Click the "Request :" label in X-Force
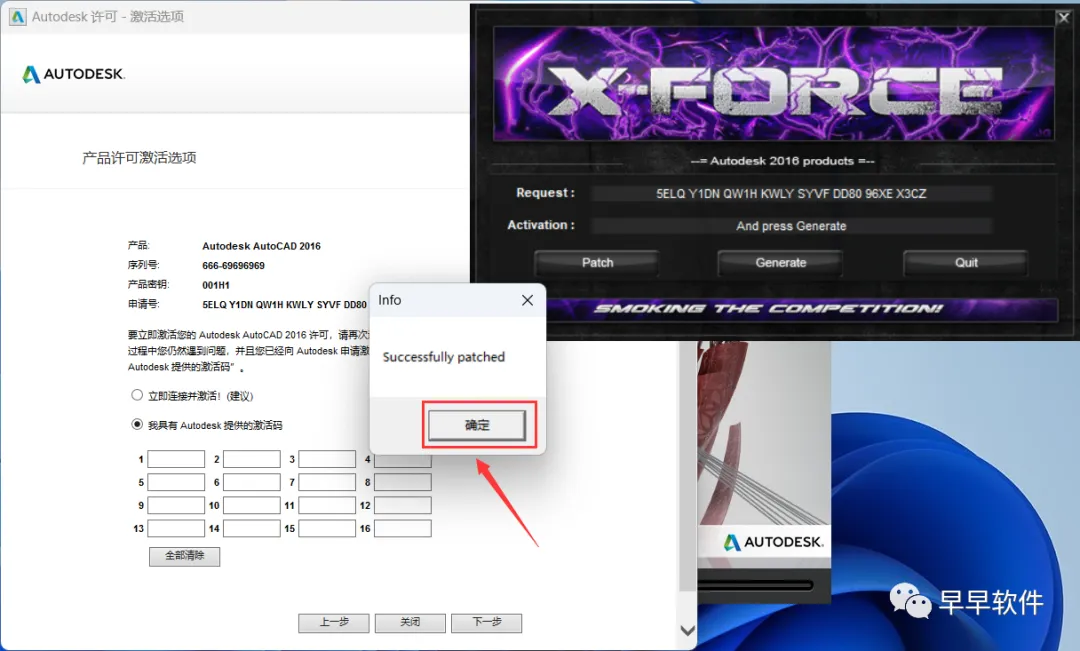 point(546,193)
